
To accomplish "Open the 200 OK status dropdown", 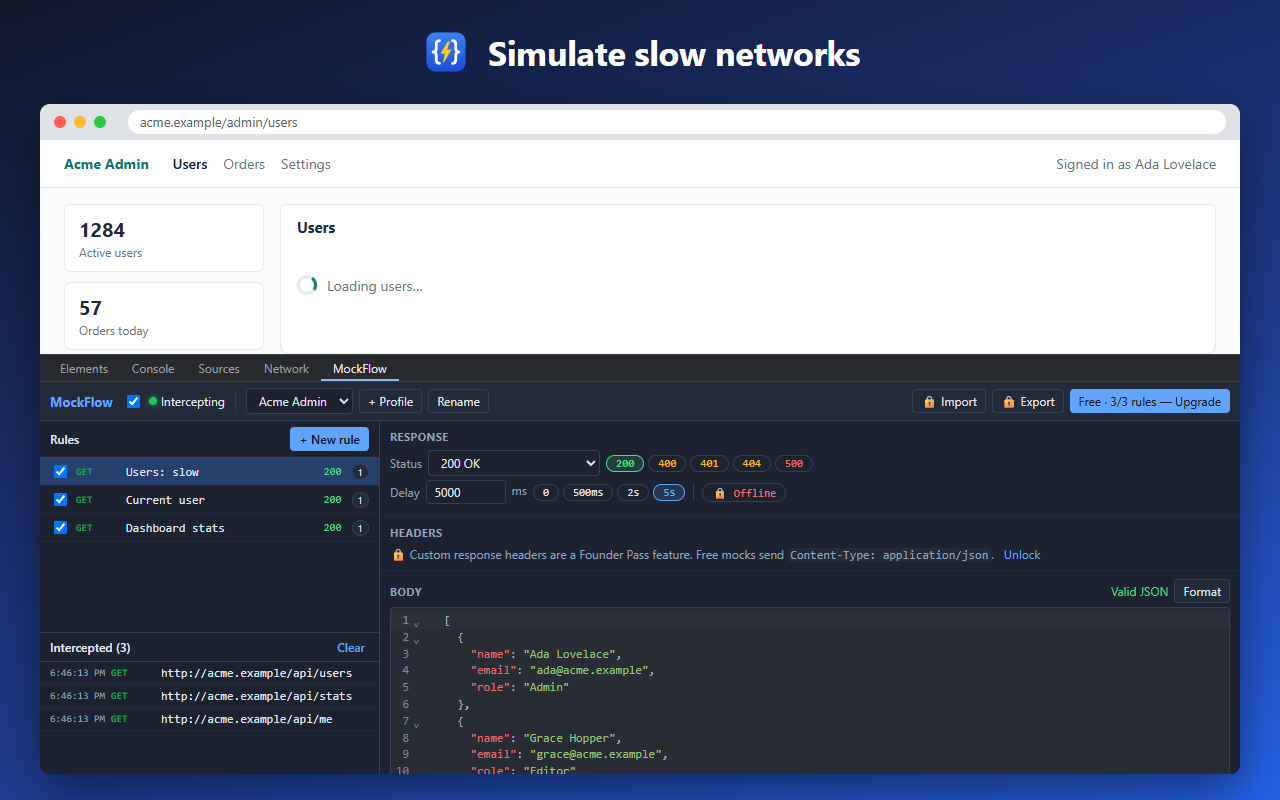I will tap(514, 464).
